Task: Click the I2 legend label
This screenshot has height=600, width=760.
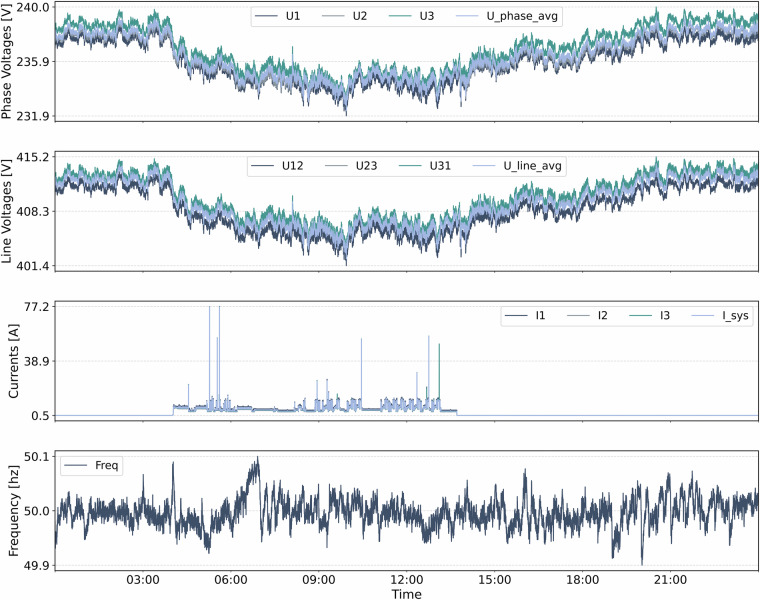Action: (602, 316)
